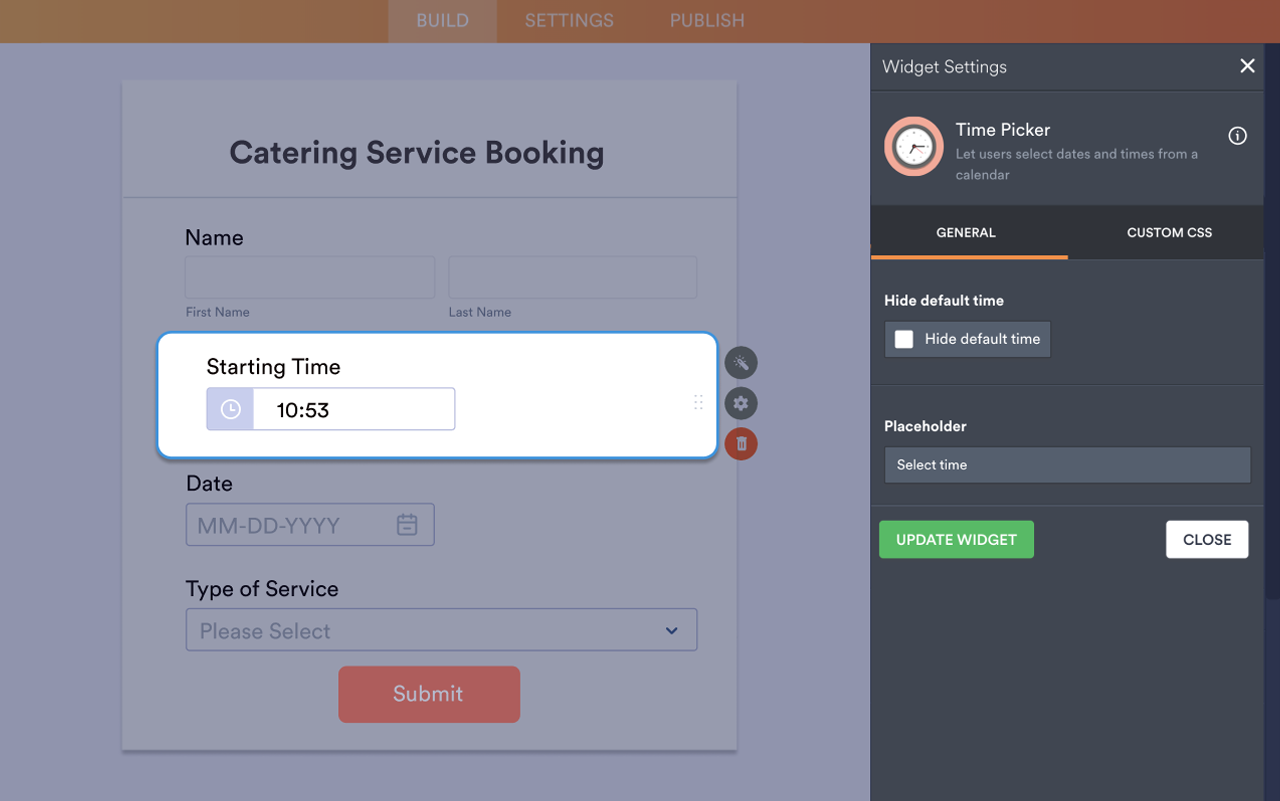Image resolution: width=1280 pixels, height=801 pixels.
Task: Check the box labeled Hide default time
Action: click(904, 339)
